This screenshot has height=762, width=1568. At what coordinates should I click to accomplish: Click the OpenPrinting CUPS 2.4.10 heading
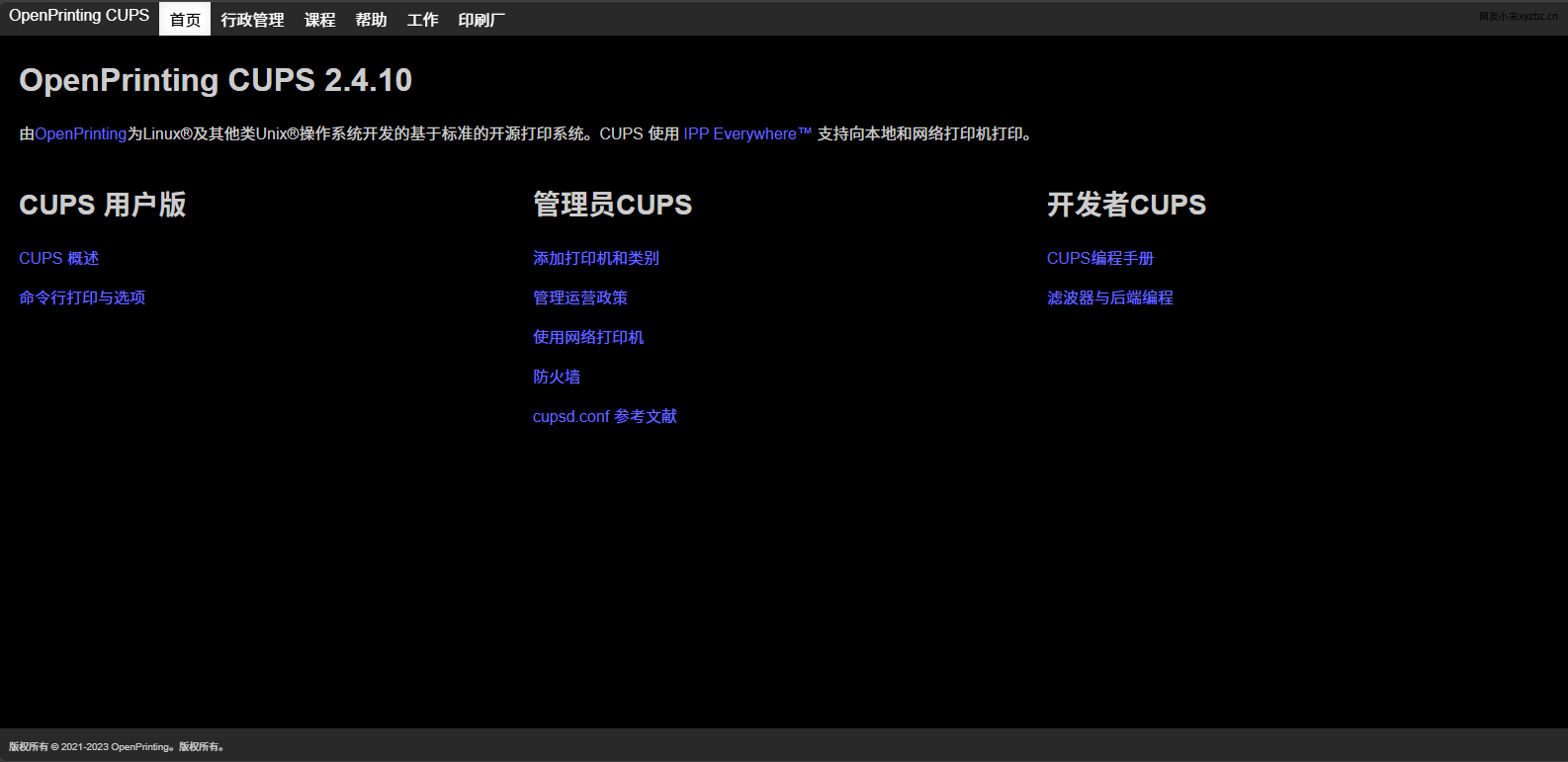coord(216,81)
